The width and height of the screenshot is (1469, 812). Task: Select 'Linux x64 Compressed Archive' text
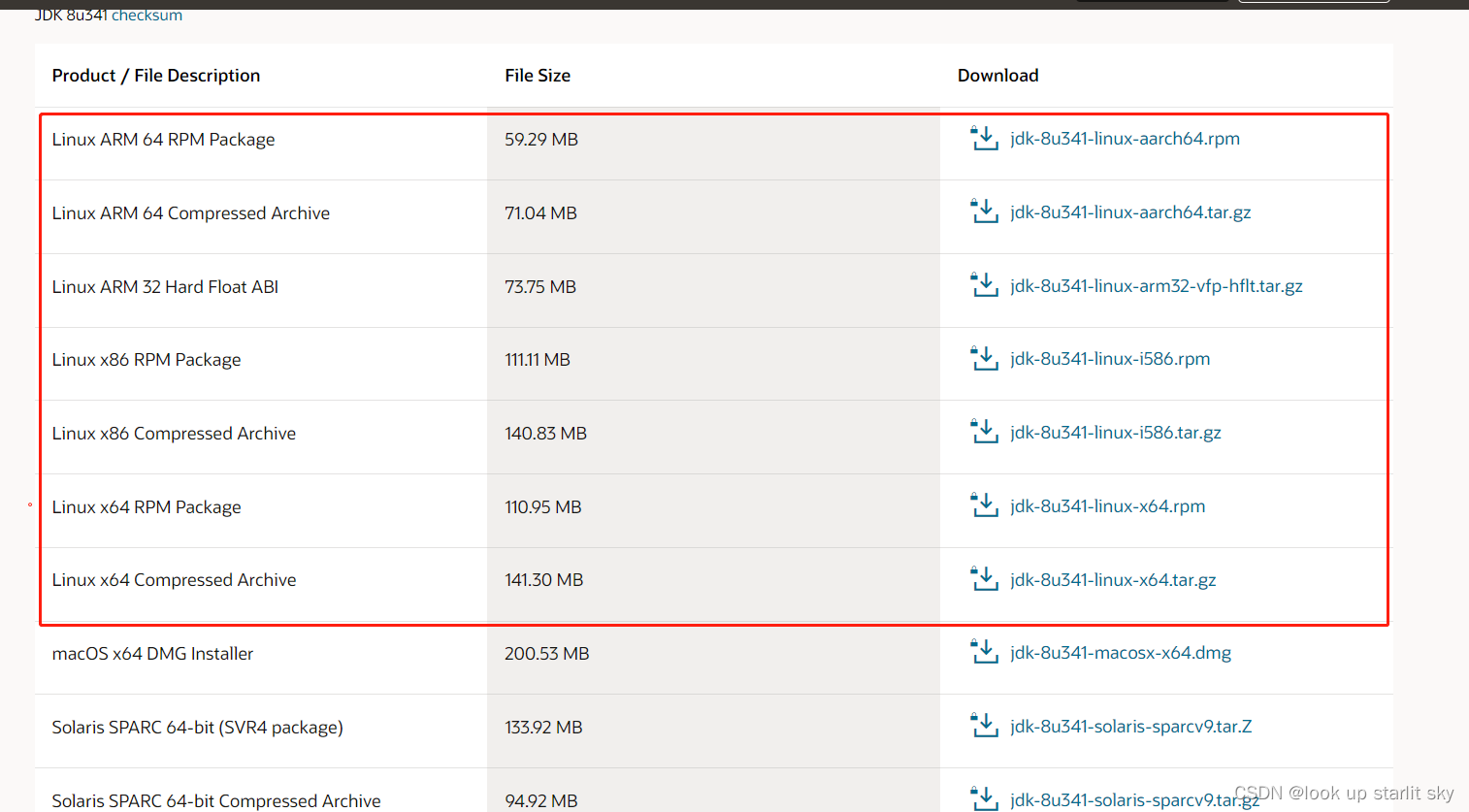[175, 580]
